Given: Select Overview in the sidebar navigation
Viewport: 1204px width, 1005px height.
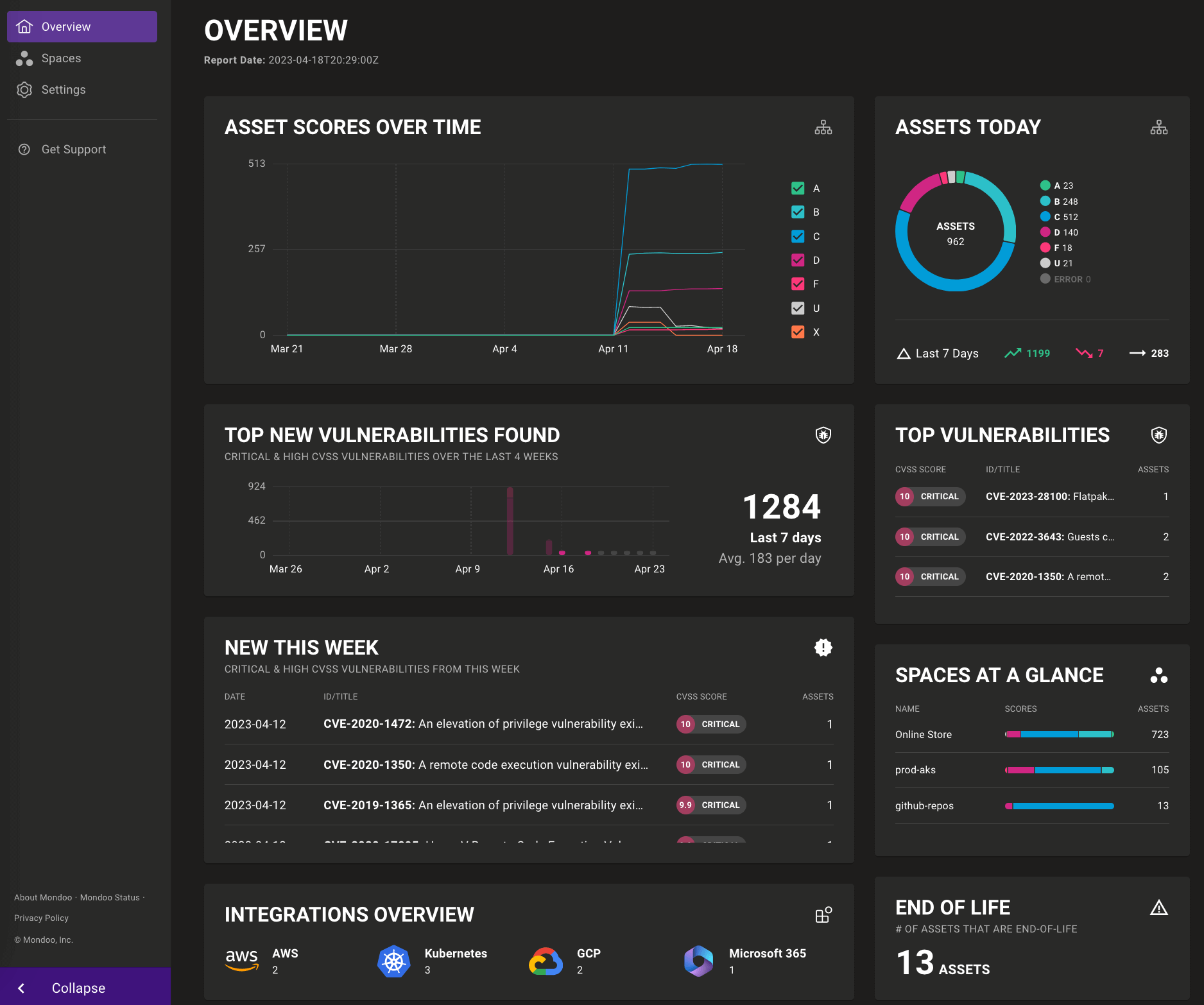Looking at the screenshot, I should [x=65, y=26].
